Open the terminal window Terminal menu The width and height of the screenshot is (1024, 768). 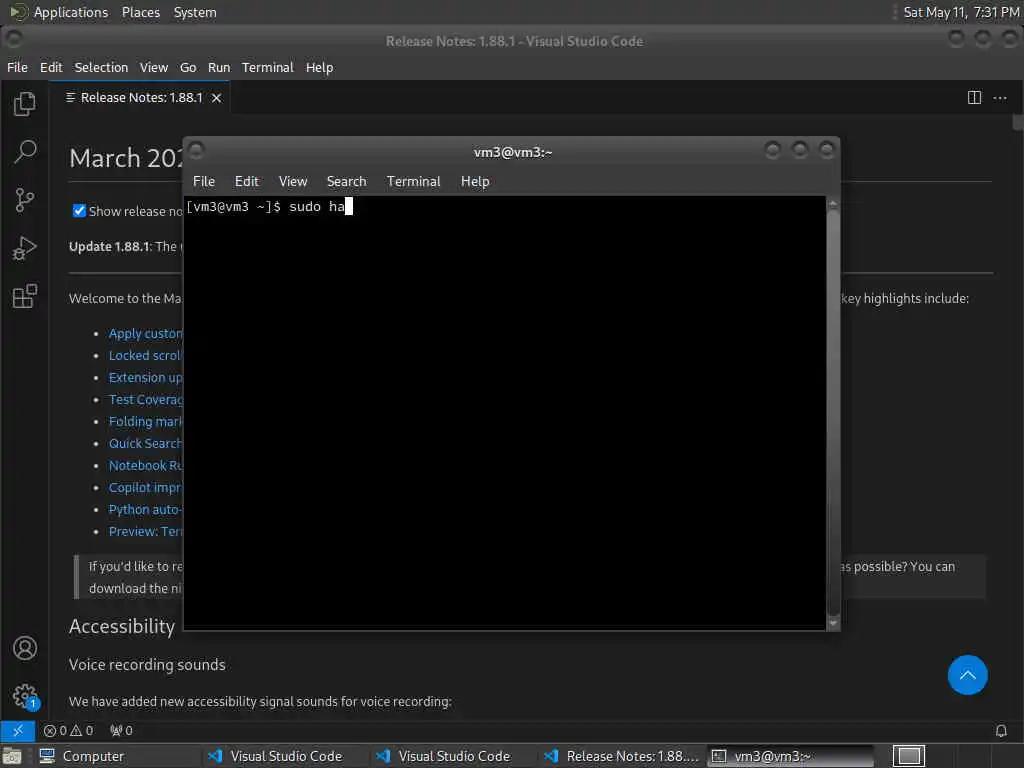click(413, 181)
